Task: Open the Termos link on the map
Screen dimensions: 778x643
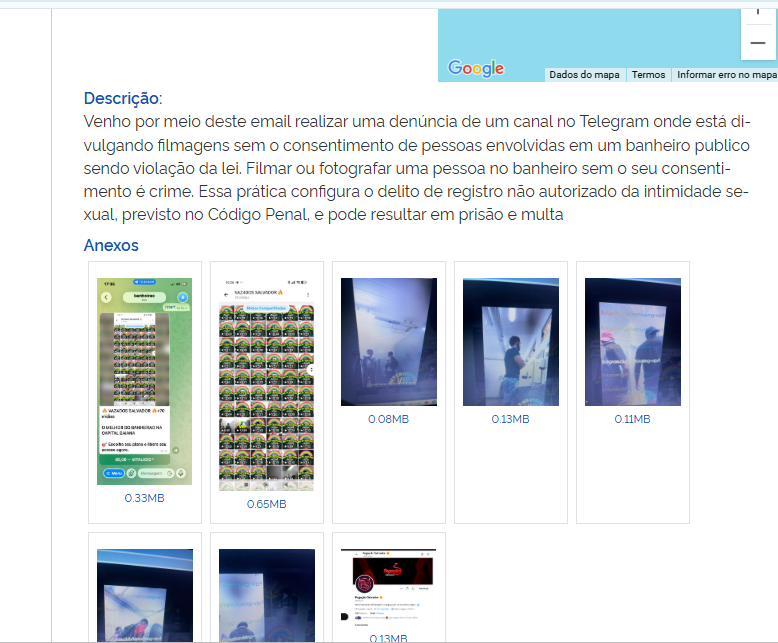Action: coord(648,75)
